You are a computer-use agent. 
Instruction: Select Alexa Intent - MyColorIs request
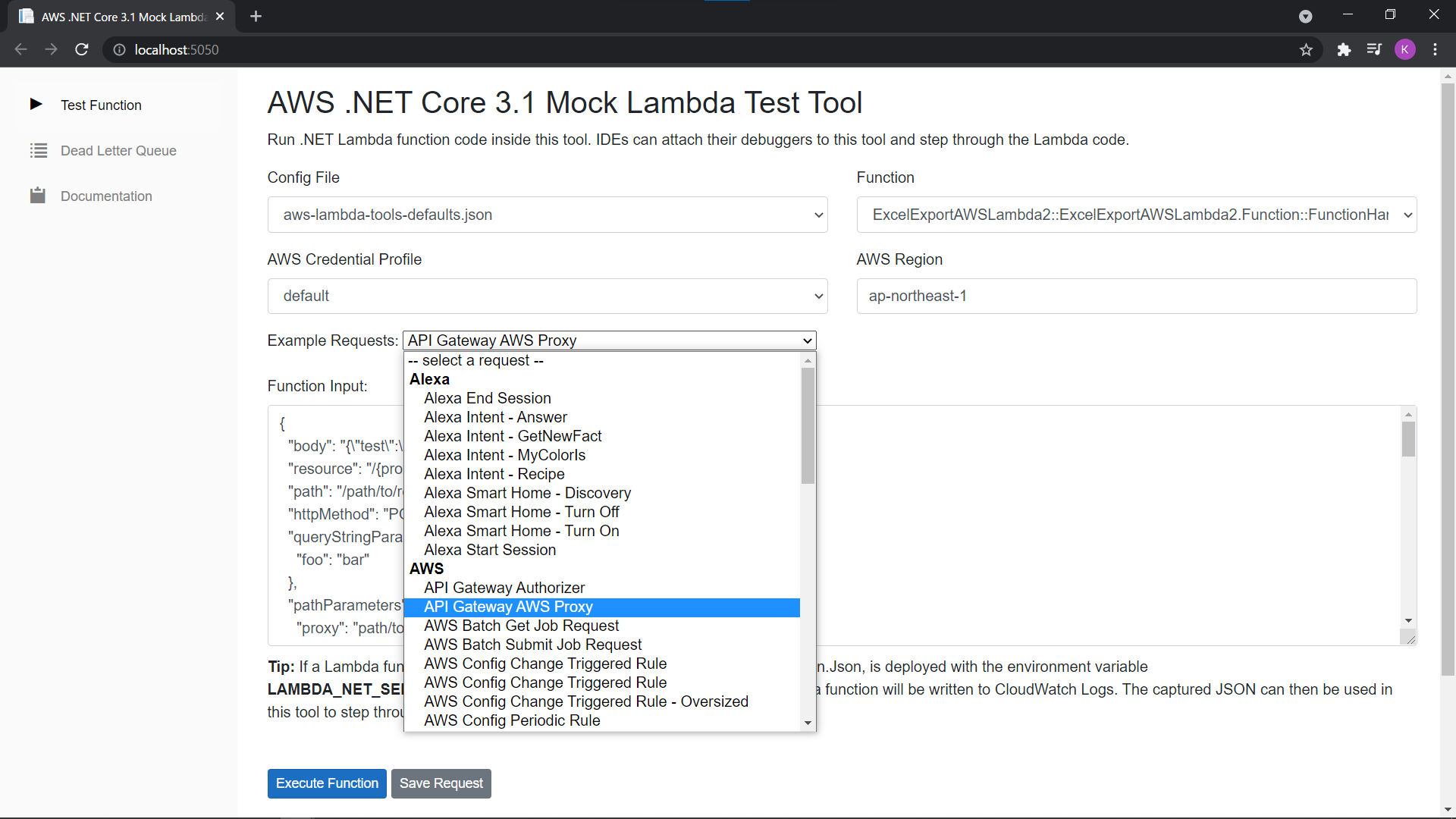coord(602,455)
